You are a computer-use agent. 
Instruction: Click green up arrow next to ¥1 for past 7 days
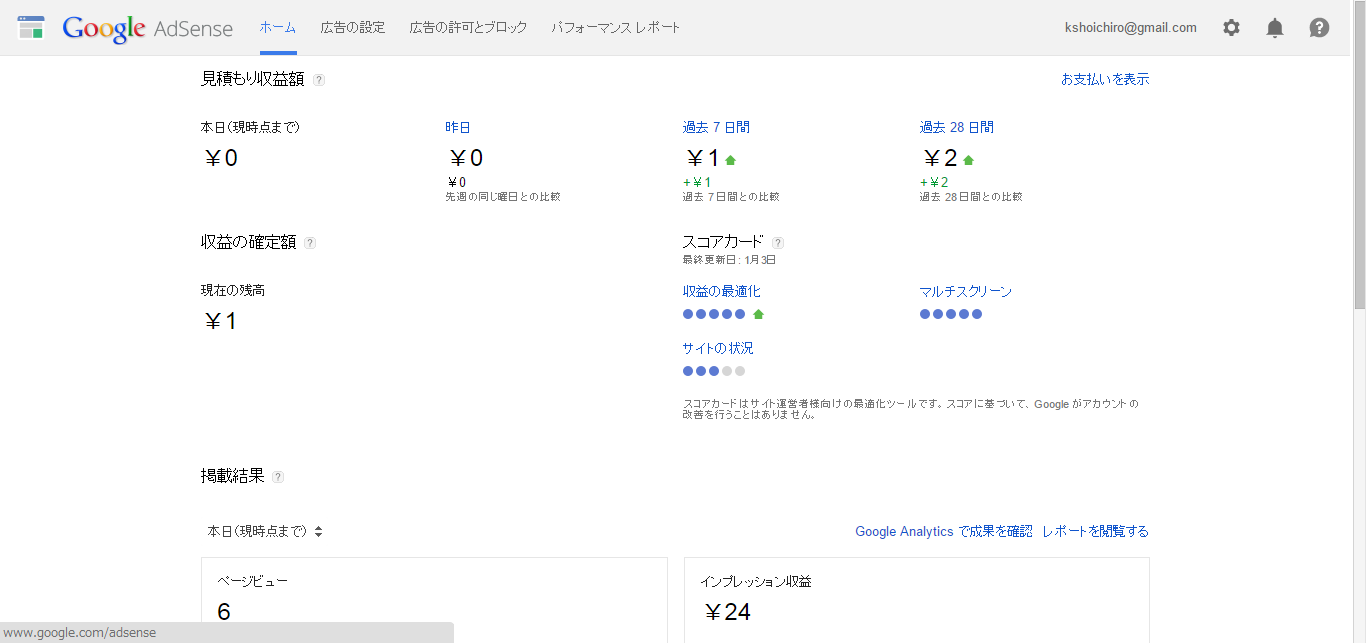(730, 160)
